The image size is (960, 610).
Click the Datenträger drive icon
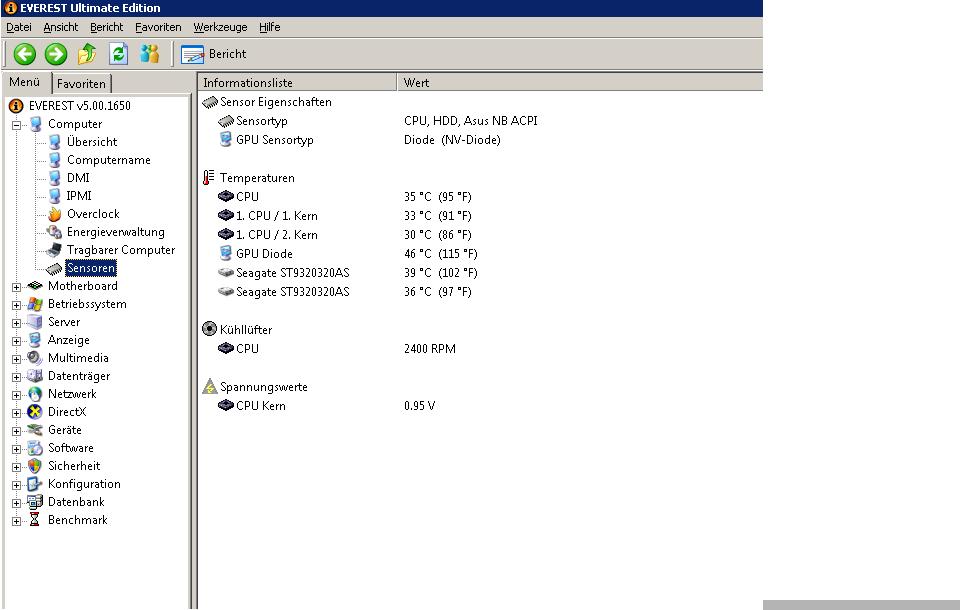[x=35, y=376]
